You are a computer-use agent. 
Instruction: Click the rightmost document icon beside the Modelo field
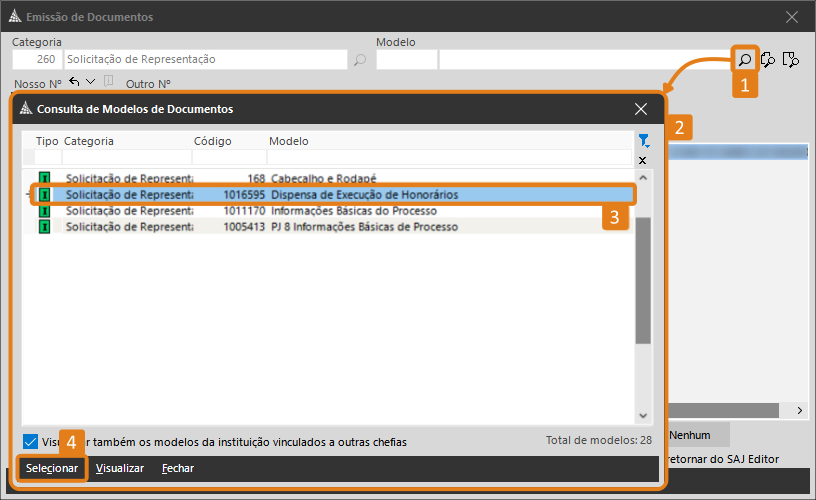[791, 60]
